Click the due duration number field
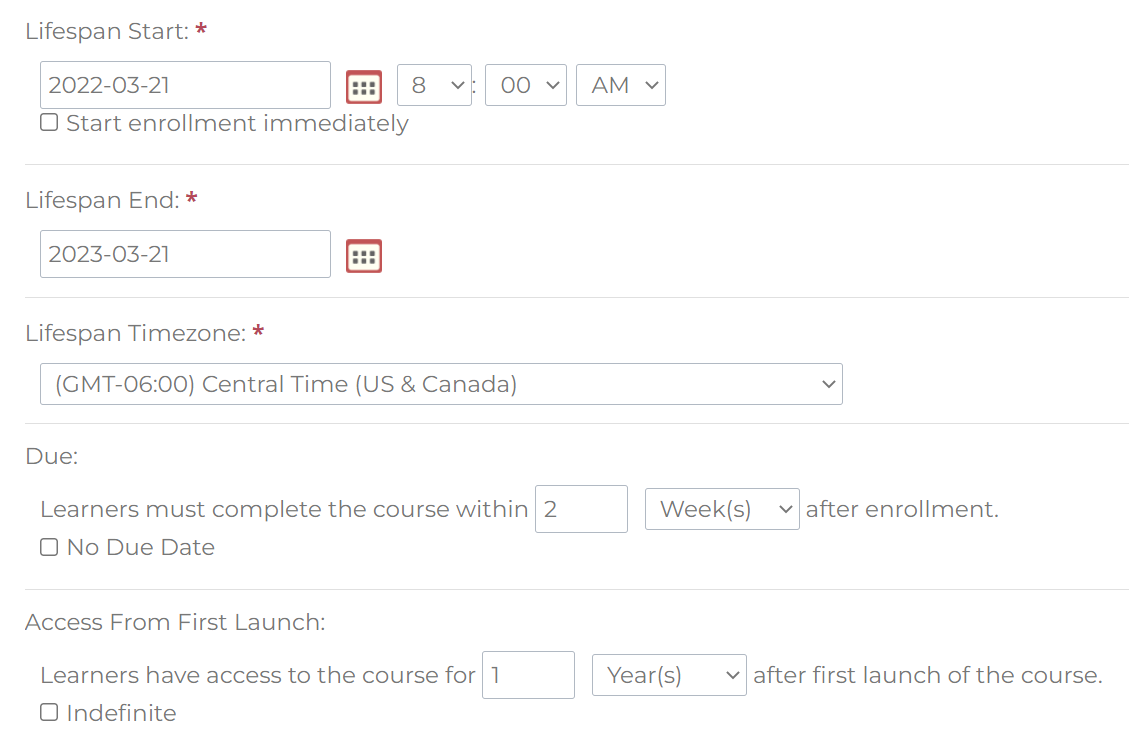This screenshot has height=739, width=1129. 581,509
